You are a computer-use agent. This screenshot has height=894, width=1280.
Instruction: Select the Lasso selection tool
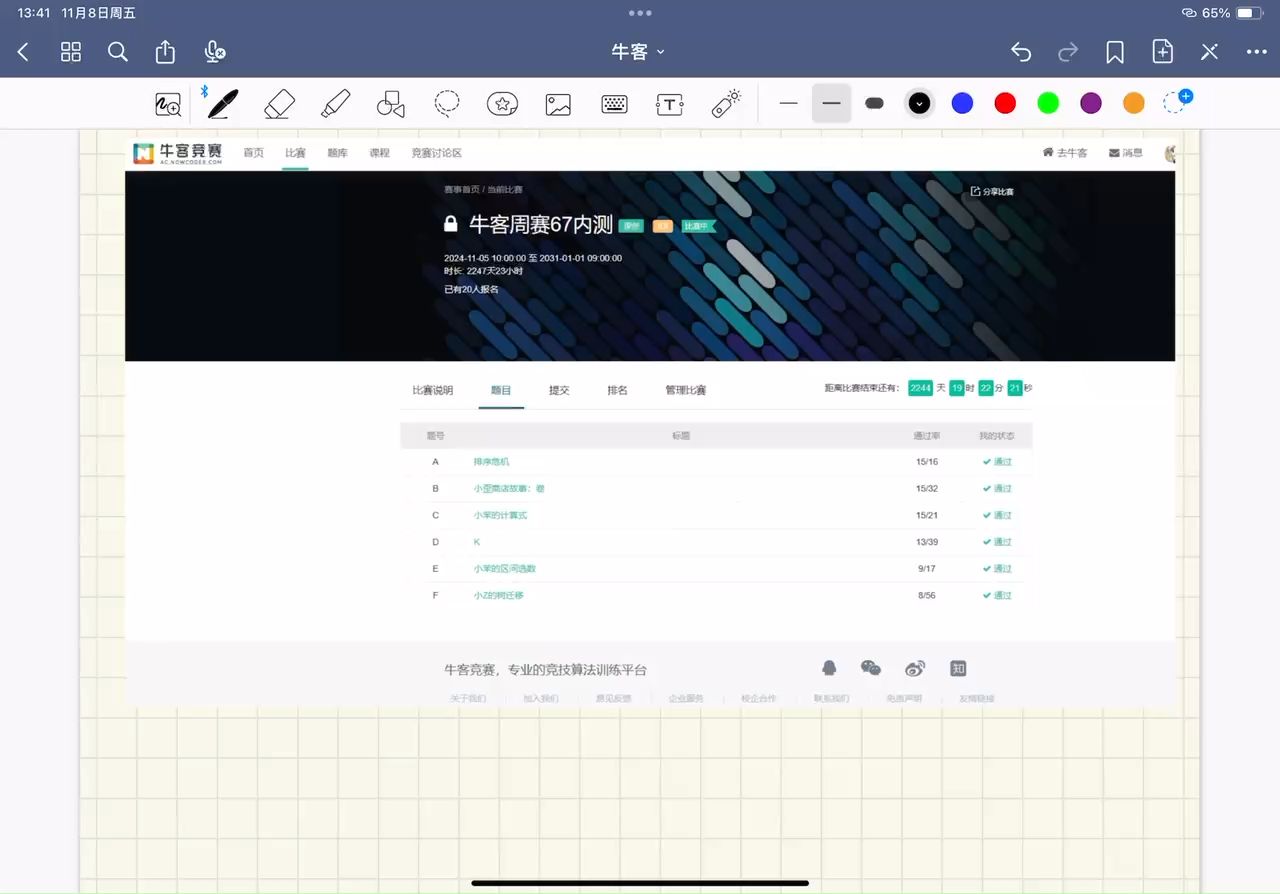point(447,103)
